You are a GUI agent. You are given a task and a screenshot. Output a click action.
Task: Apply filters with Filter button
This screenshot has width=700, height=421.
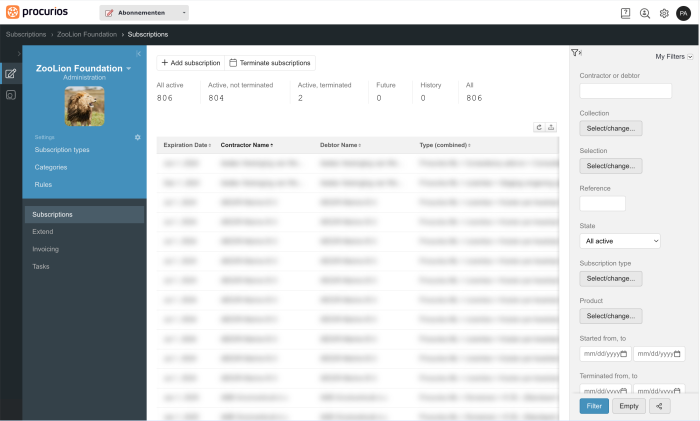pyautogui.click(x=594, y=406)
